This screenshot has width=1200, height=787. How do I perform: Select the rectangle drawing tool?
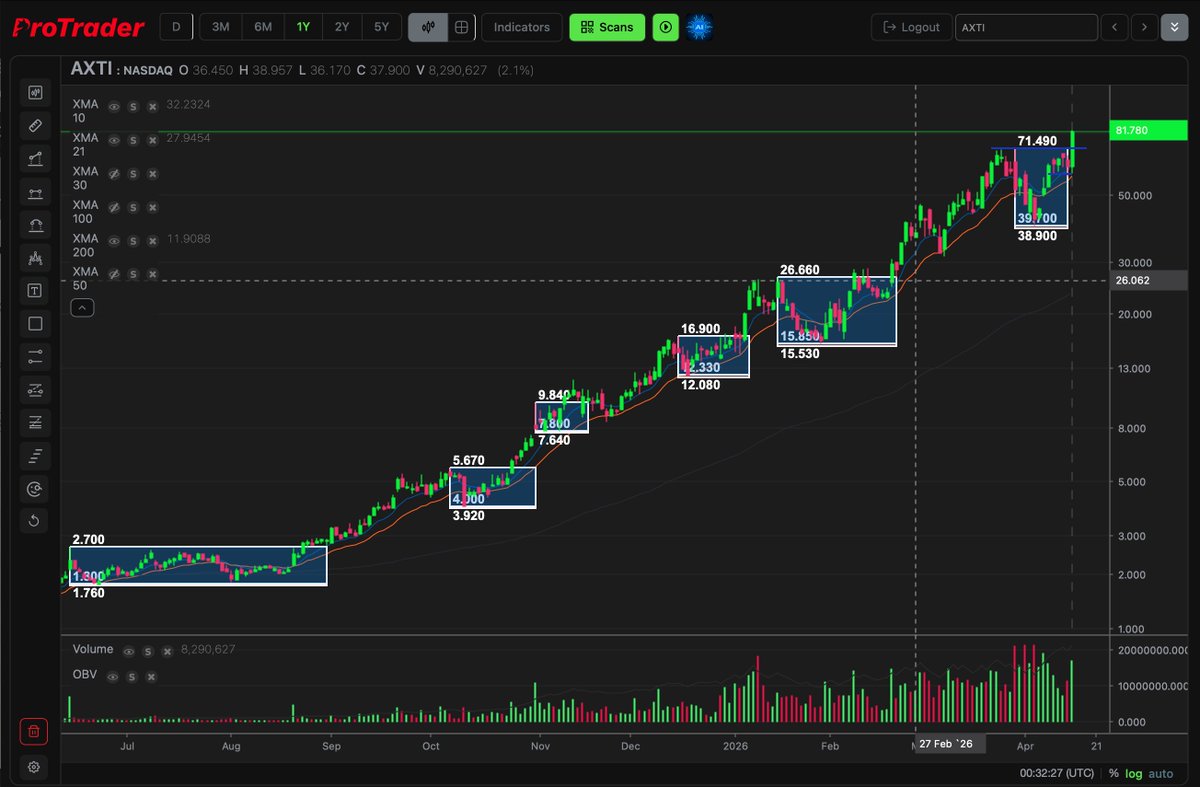click(x=35, y=323)
